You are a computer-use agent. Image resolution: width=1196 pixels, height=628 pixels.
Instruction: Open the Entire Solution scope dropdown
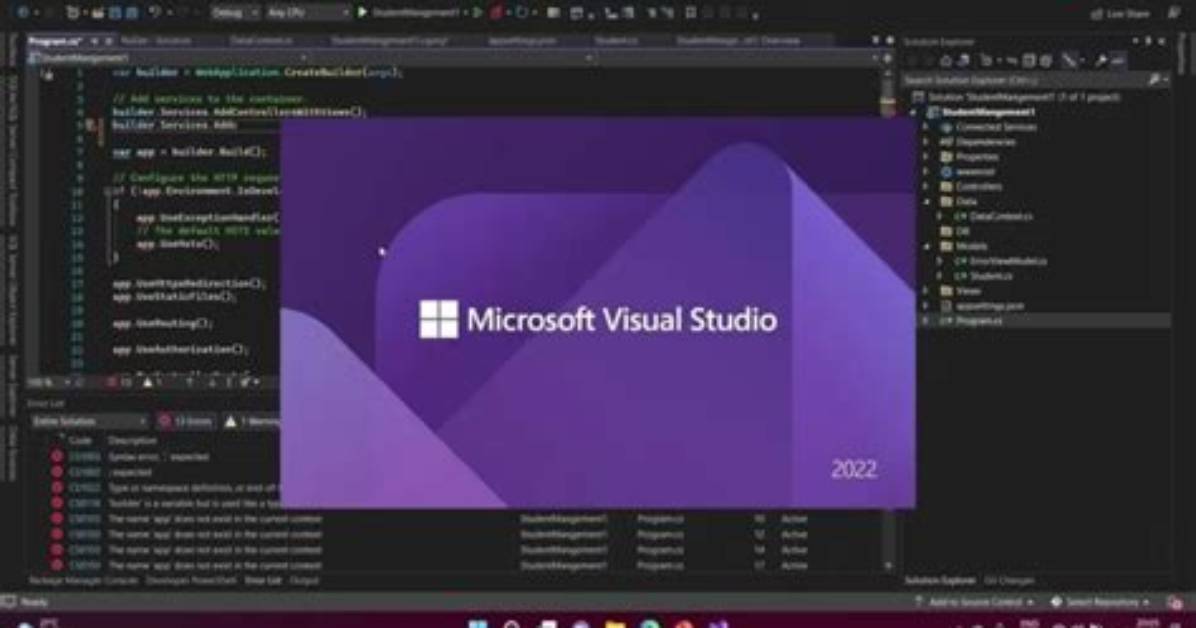[x=88, y=421]
